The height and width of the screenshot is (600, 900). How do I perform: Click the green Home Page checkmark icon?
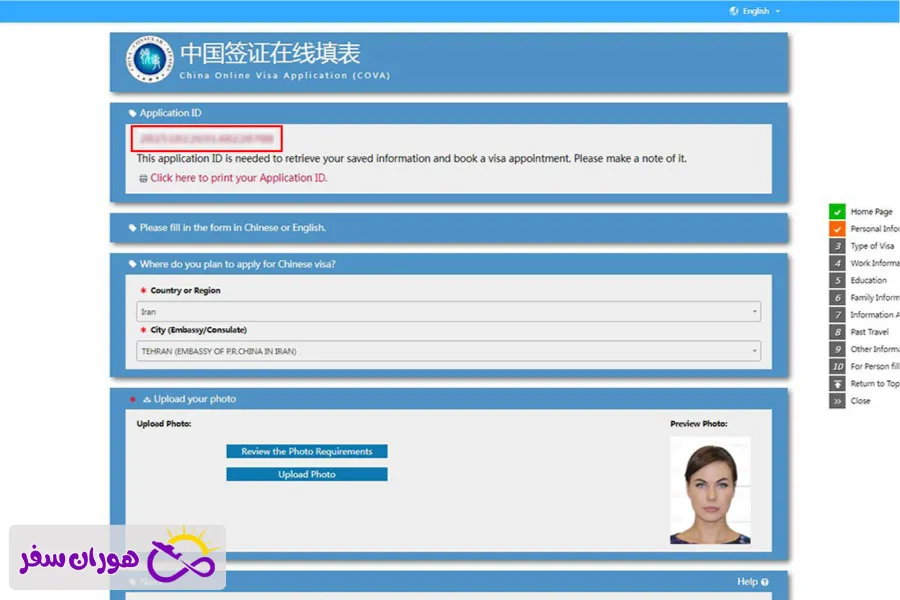coord(837,212)
